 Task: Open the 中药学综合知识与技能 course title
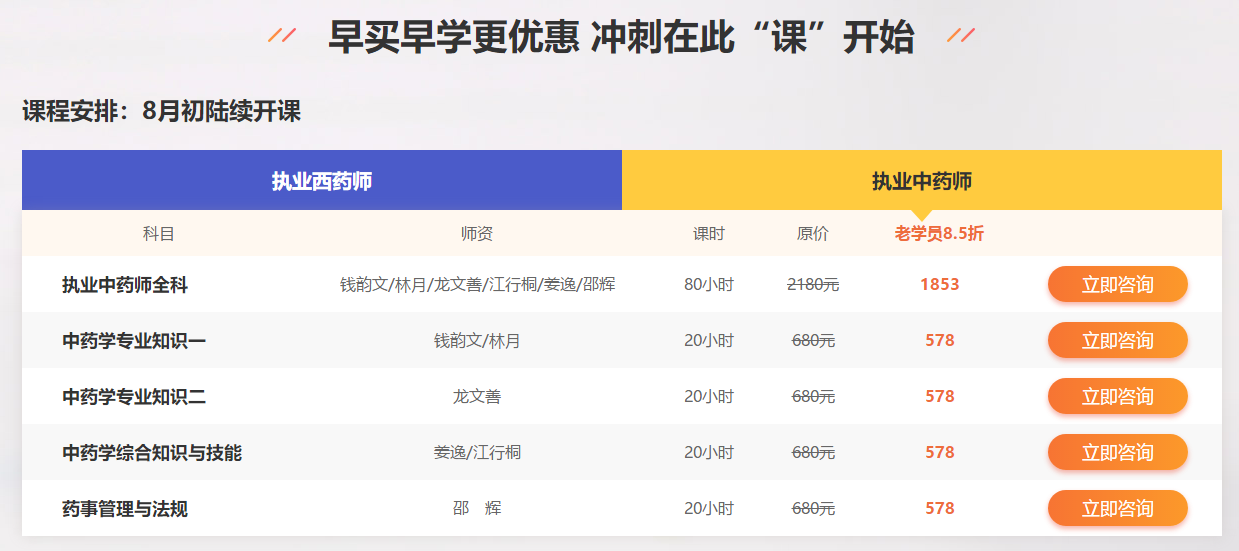tap(152, 453)
